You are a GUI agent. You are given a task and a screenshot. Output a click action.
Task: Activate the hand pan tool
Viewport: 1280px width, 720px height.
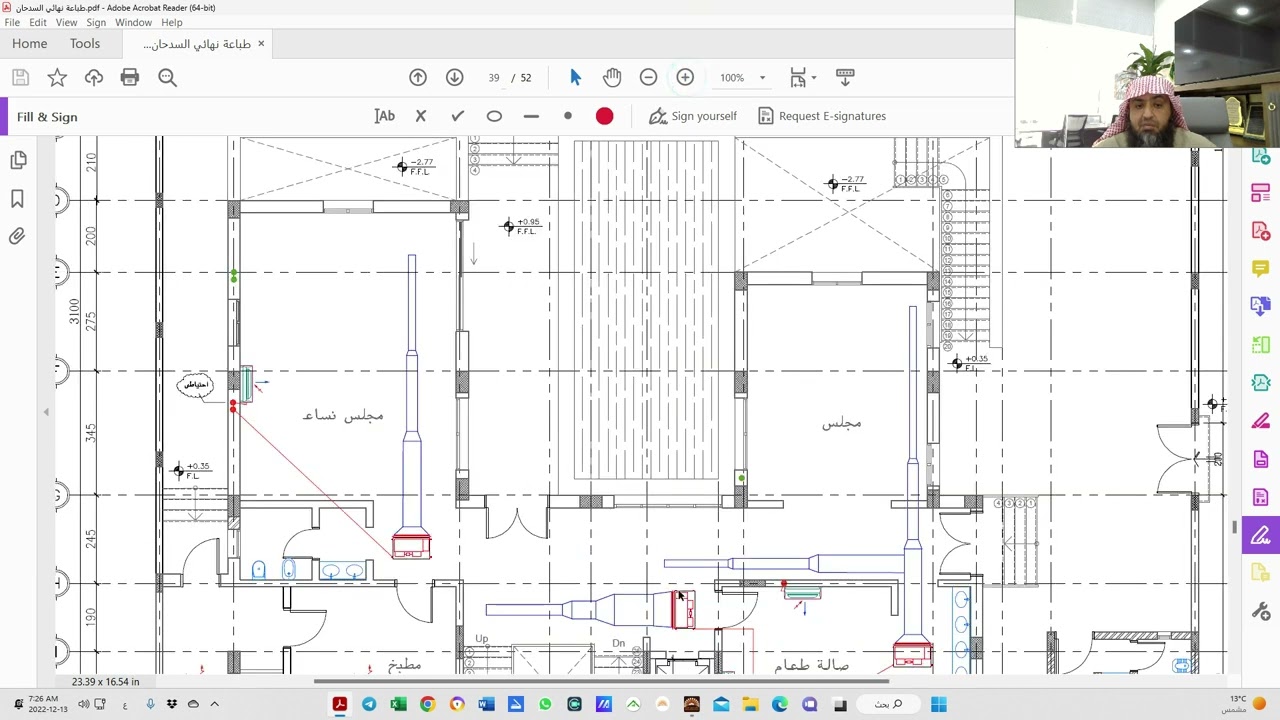[612, 77]
